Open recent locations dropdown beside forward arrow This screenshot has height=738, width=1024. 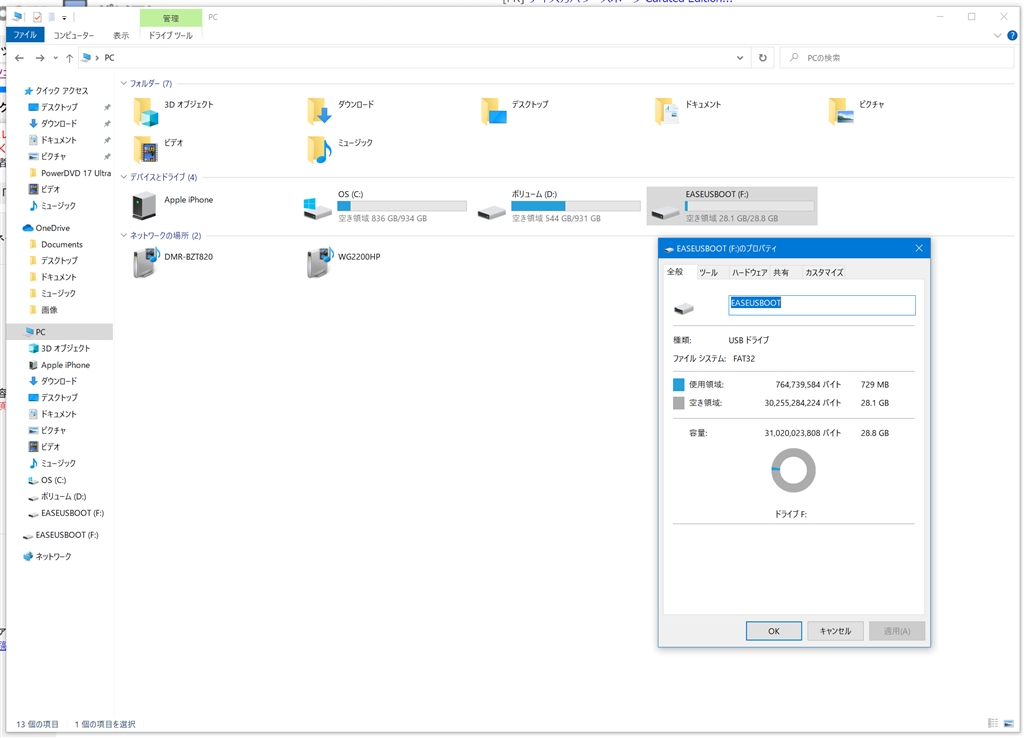(x=56, y=58)
